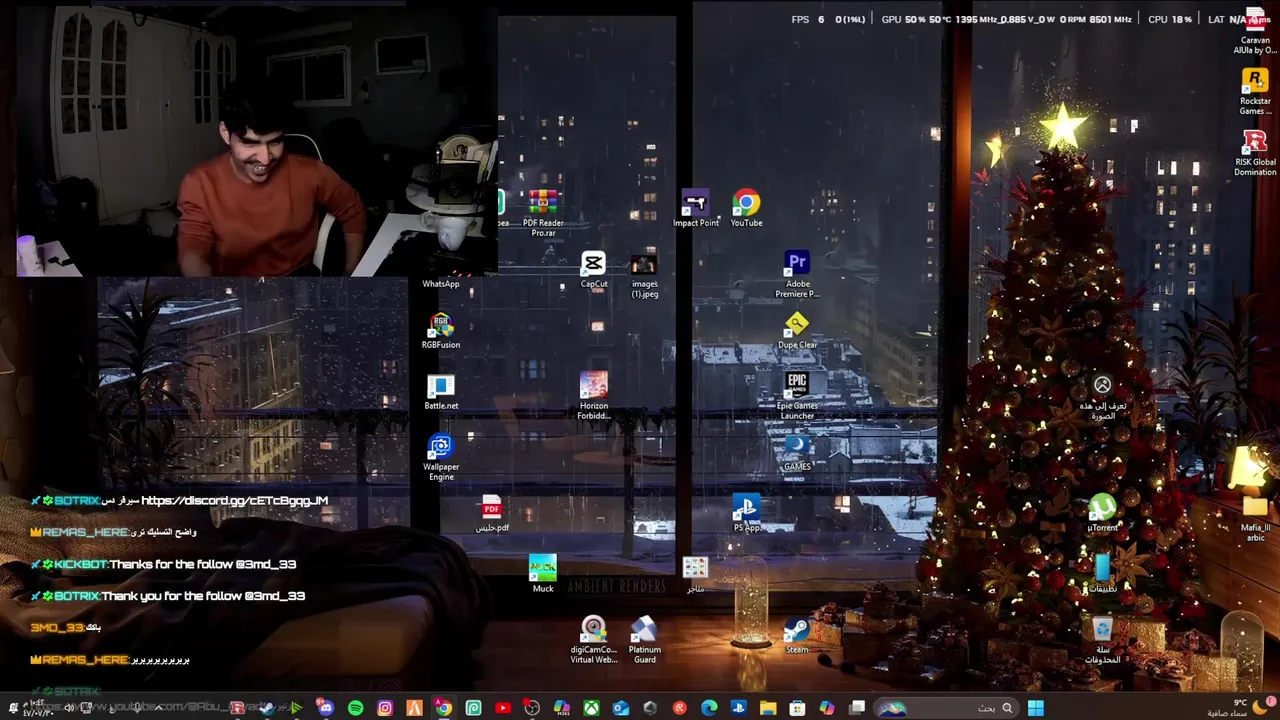The image size is (1280, 720).
Task: Open Microsoft Edge on taskbar
Action: pos(709,708)
